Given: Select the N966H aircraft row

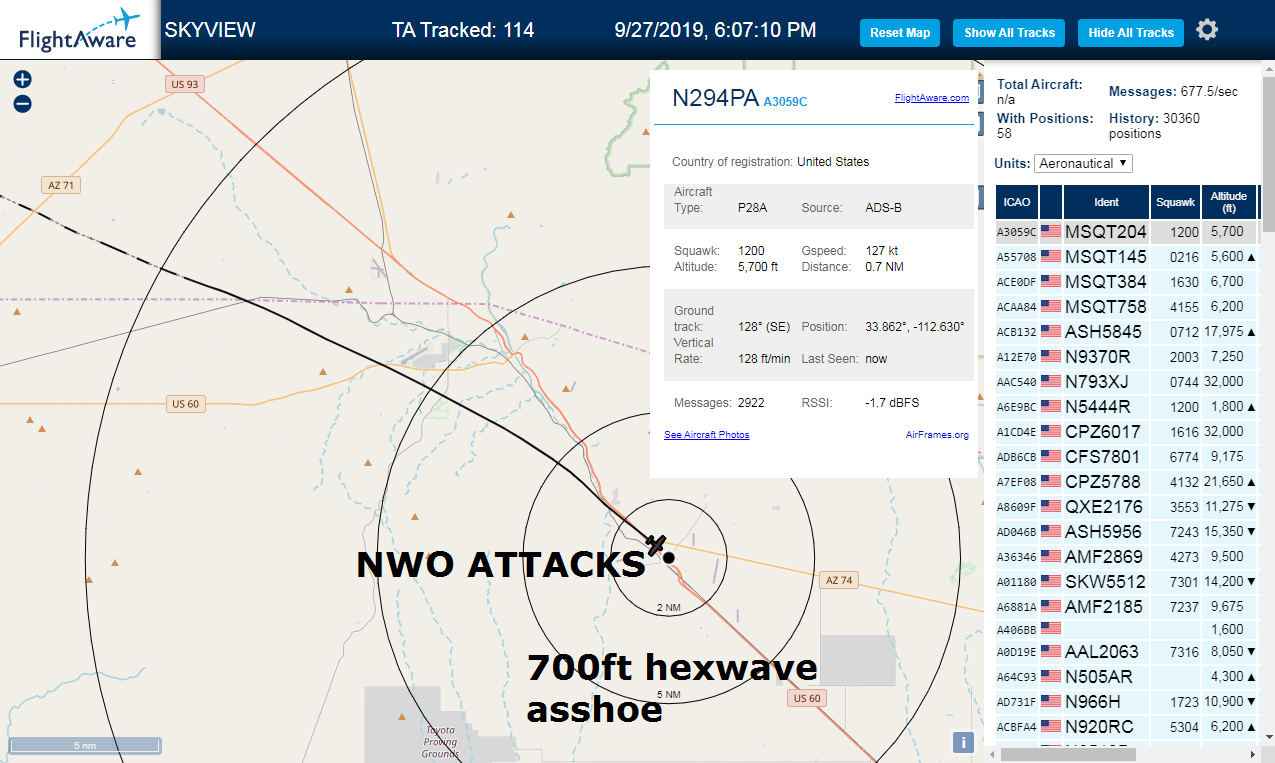Looking at the screenshot, I should point(1126,701).
